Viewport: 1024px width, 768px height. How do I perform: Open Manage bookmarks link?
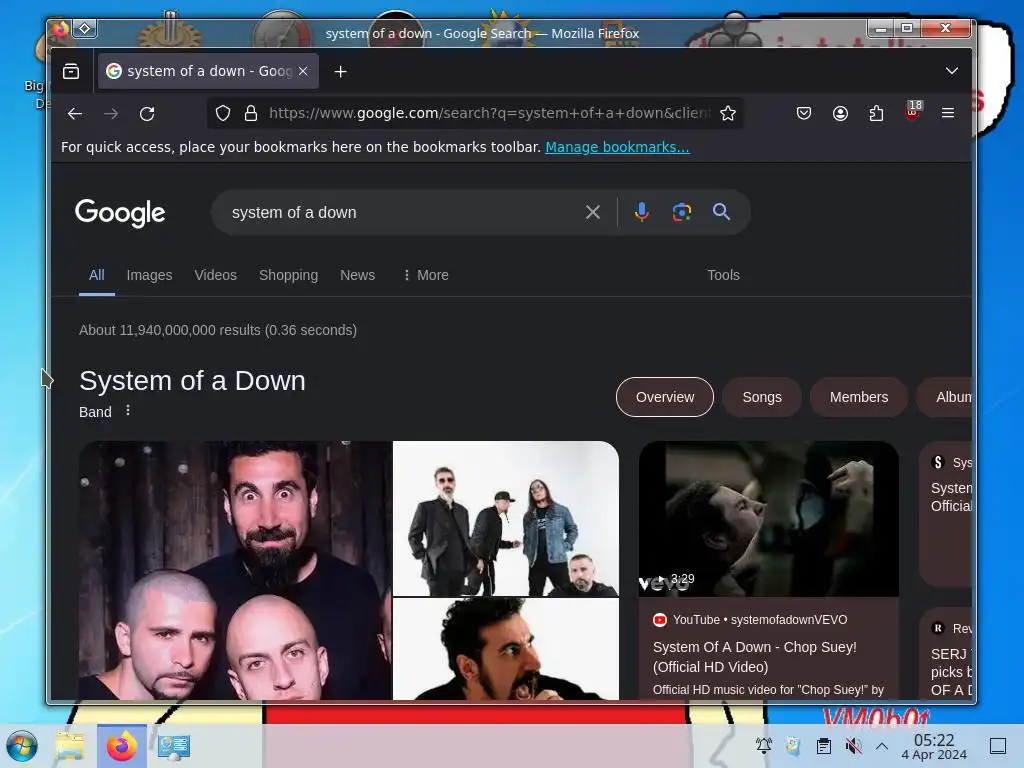[617, 147]
